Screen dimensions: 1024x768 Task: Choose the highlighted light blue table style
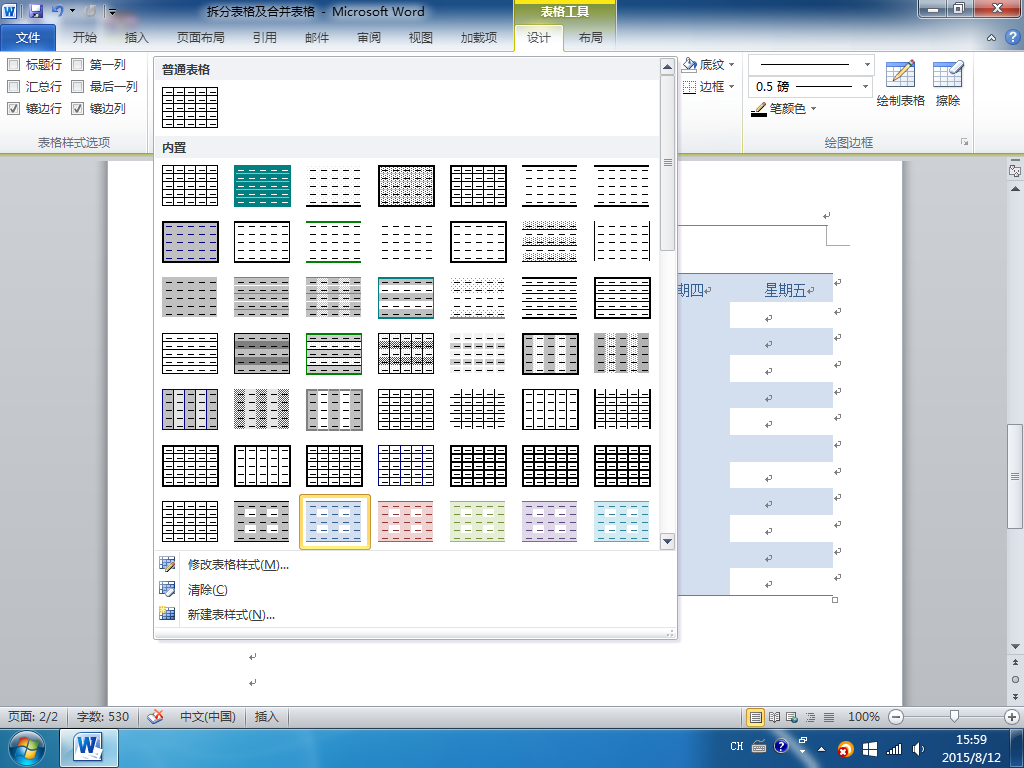[x=334, y=522]
